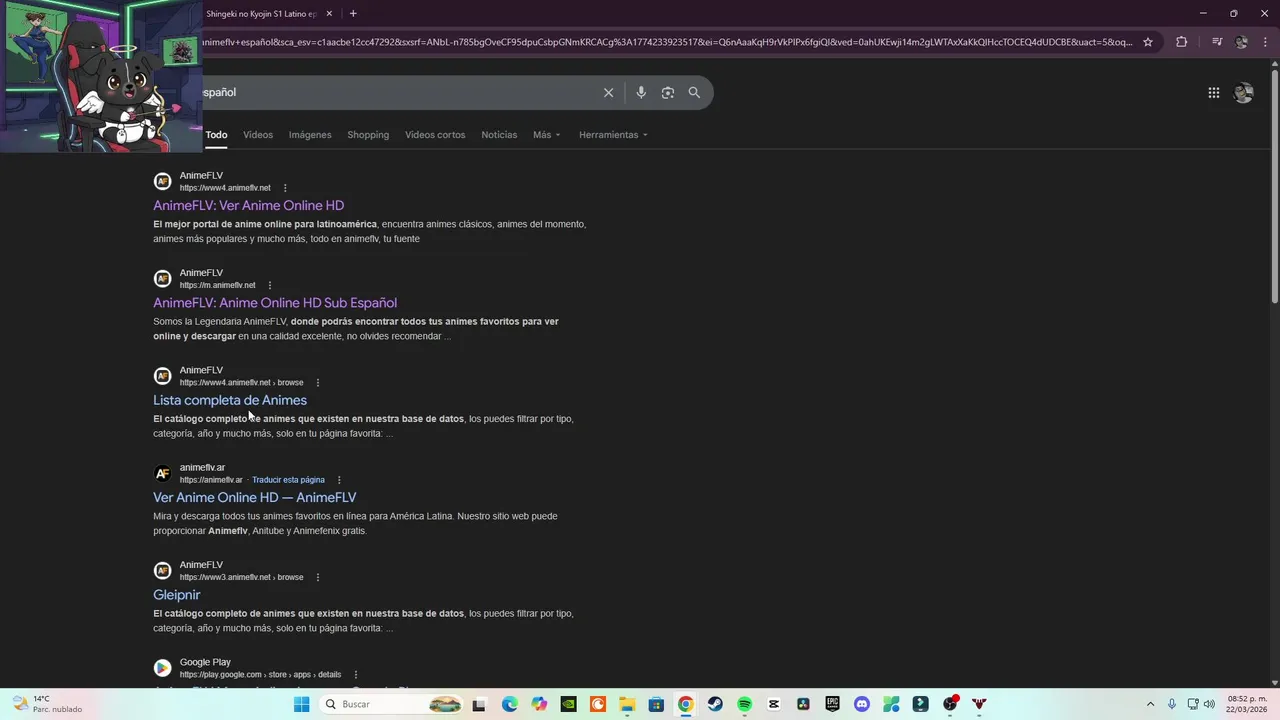Open 'AnimeFLV: Ver Anime Online HD' result

pos(248,206)
